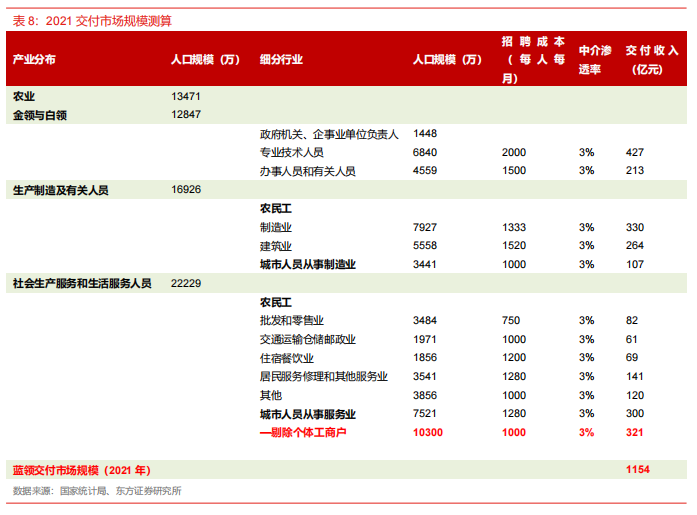Image resolution: width=697 pixels, height=515 pixels.
Task: Select the '细分行业' column header
Action: pyautogui.click(x=281, y=59)
